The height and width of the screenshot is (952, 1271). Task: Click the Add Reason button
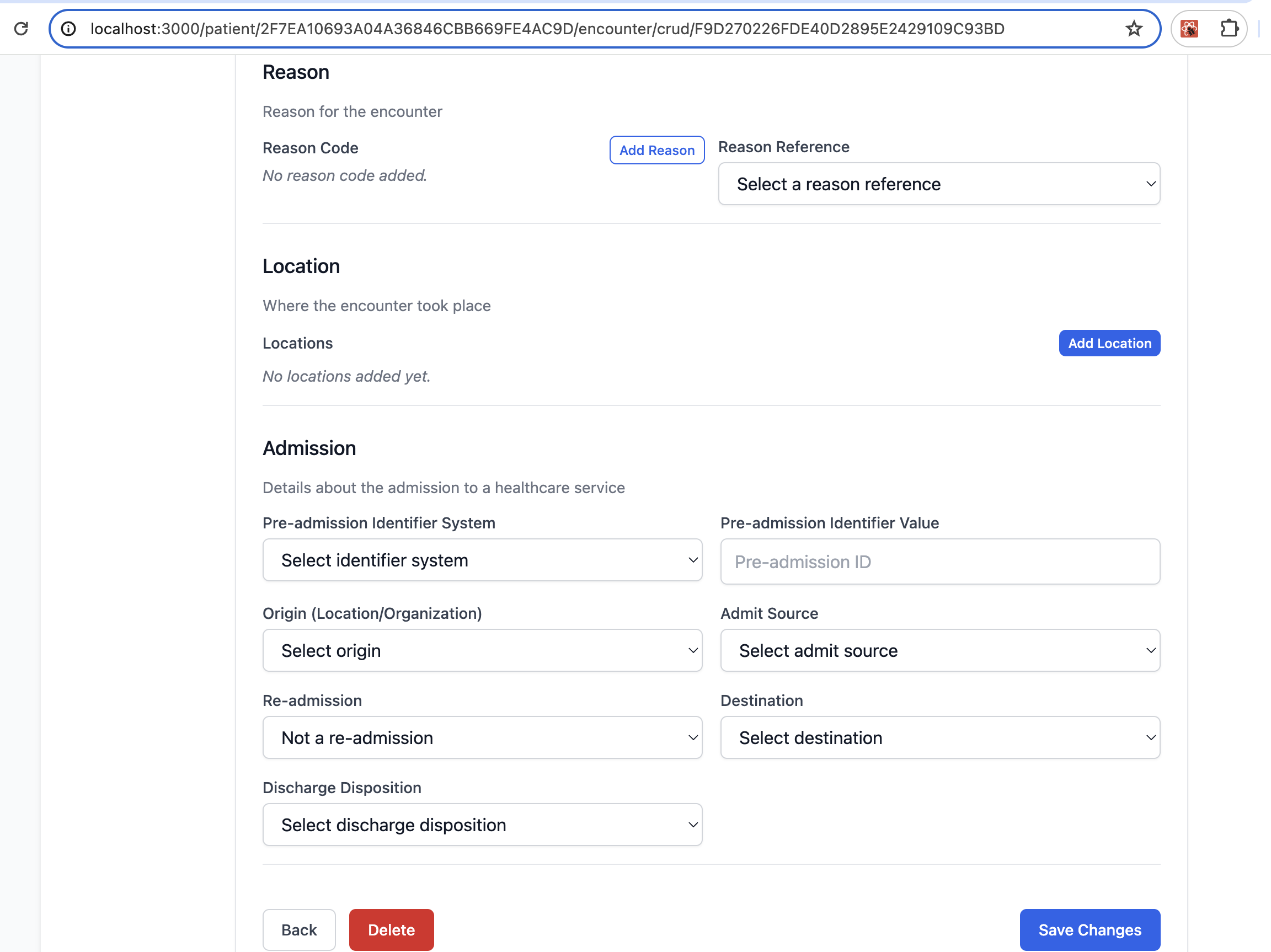[x=656, y=150]
